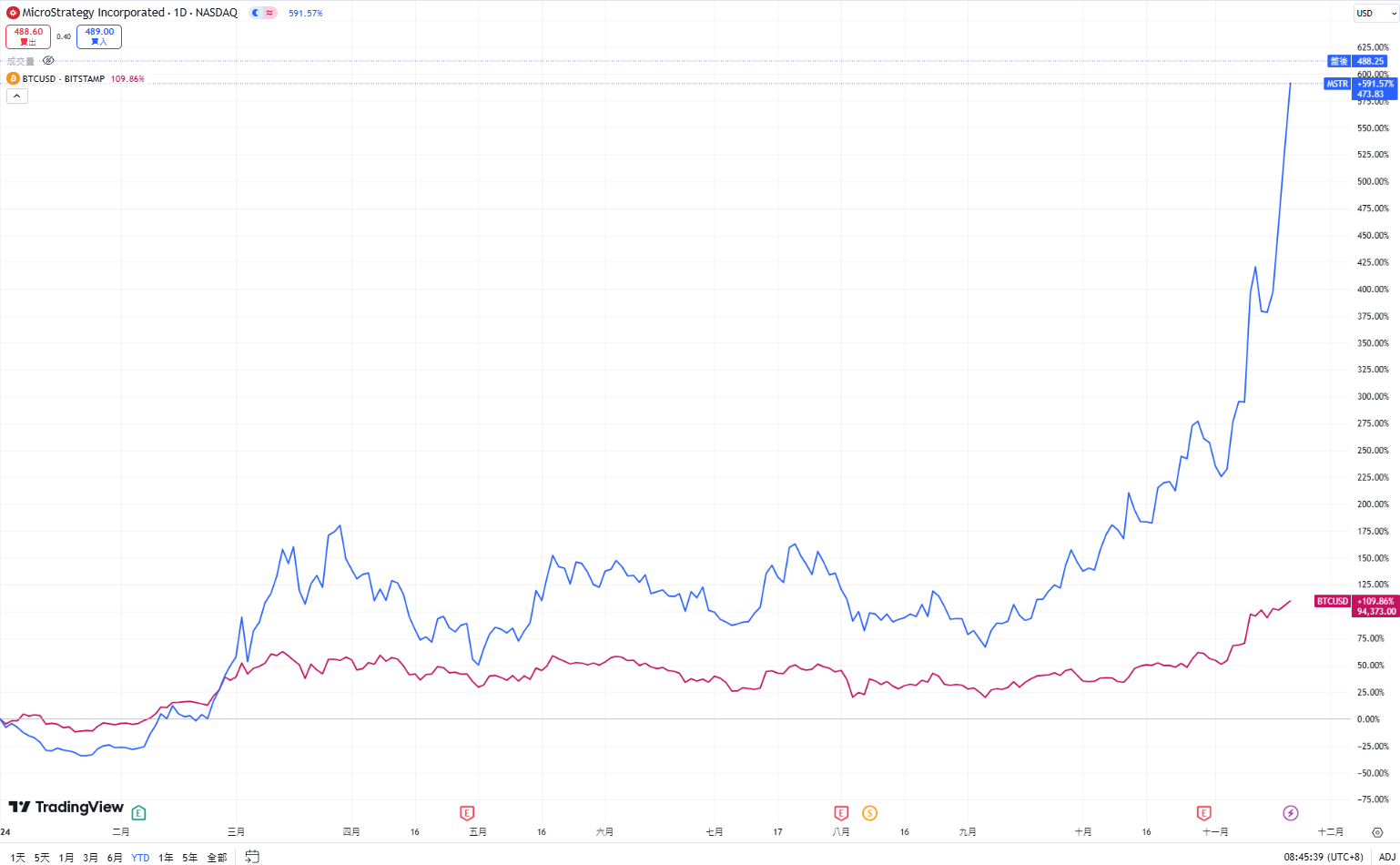Click the post-market moon icon
Image resolution: width=1400 pixels, height=865 pixels.
(256, 13)
